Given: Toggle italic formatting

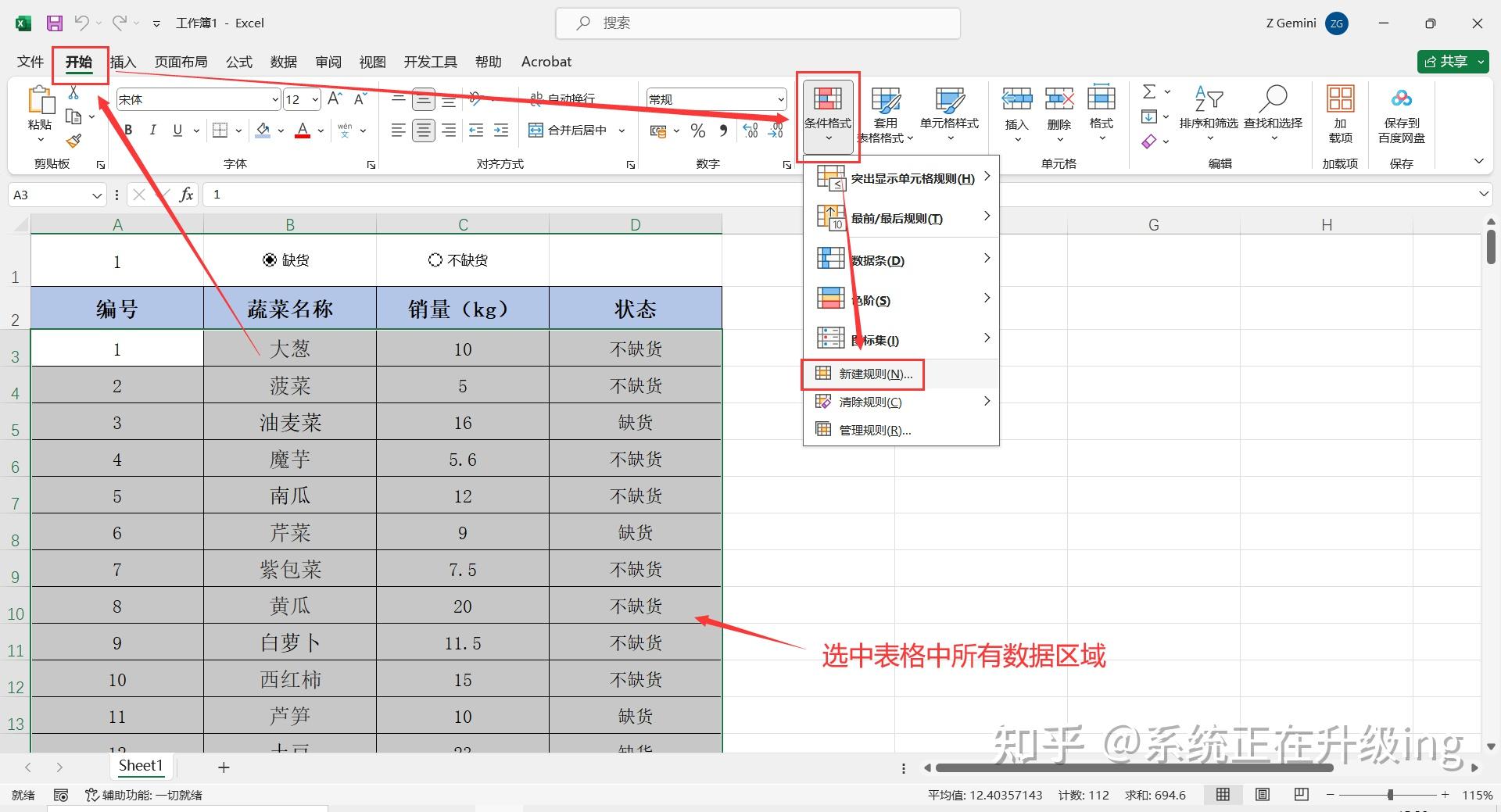Looking at the screenshot, I should tap(153, 130).
